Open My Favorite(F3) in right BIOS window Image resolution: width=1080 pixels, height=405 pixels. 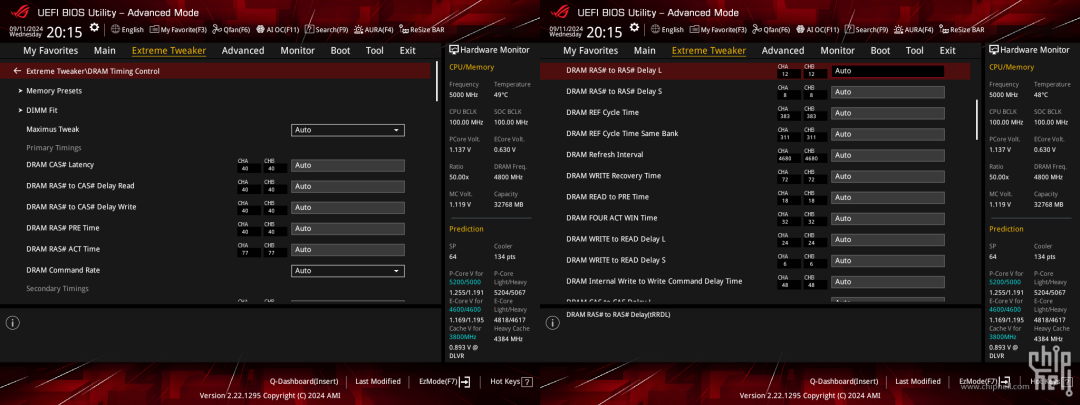point(718,30)
